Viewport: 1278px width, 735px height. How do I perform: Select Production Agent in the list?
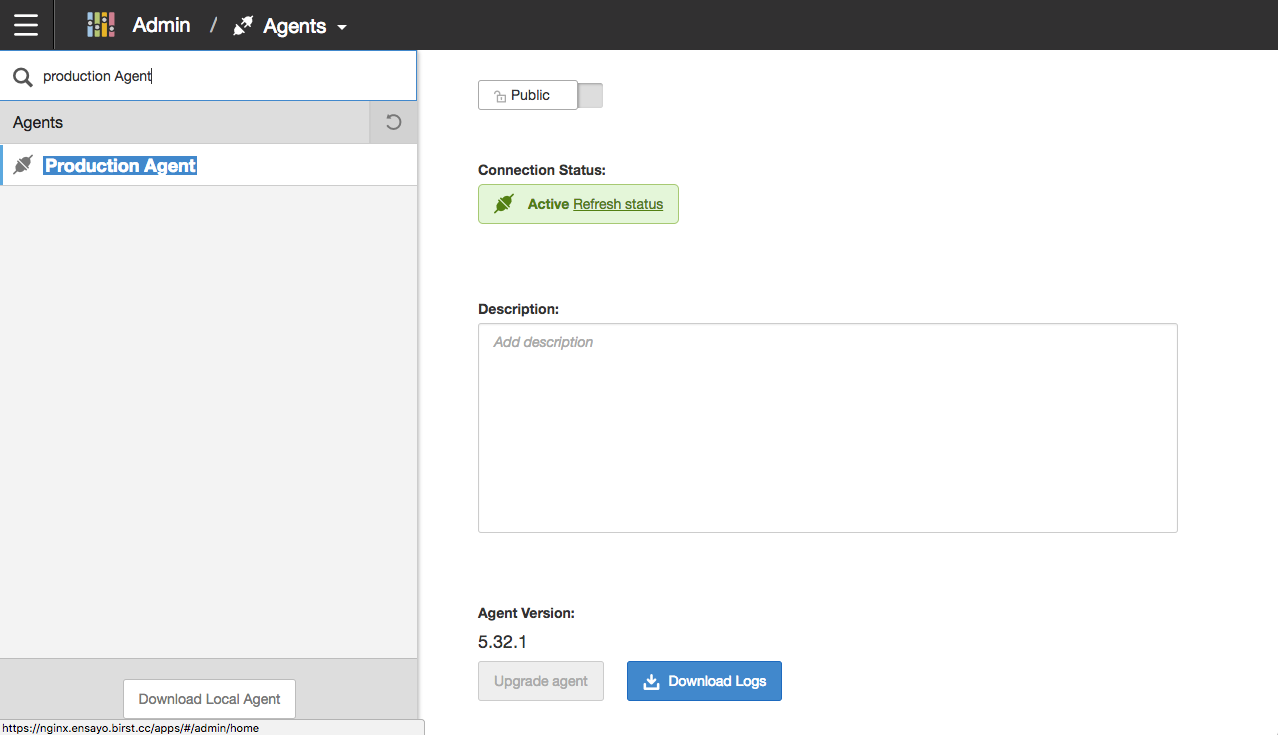coord(121,166)
